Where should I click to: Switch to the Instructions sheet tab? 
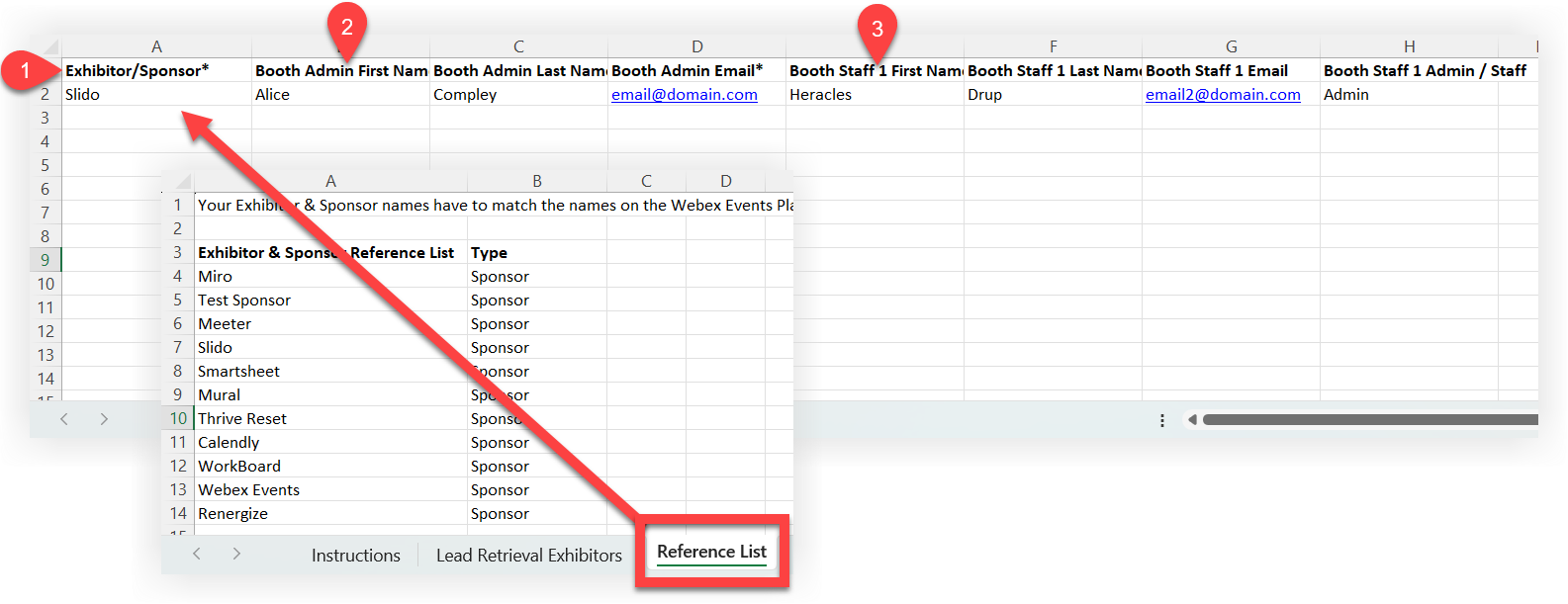click(x=356, y=556)
